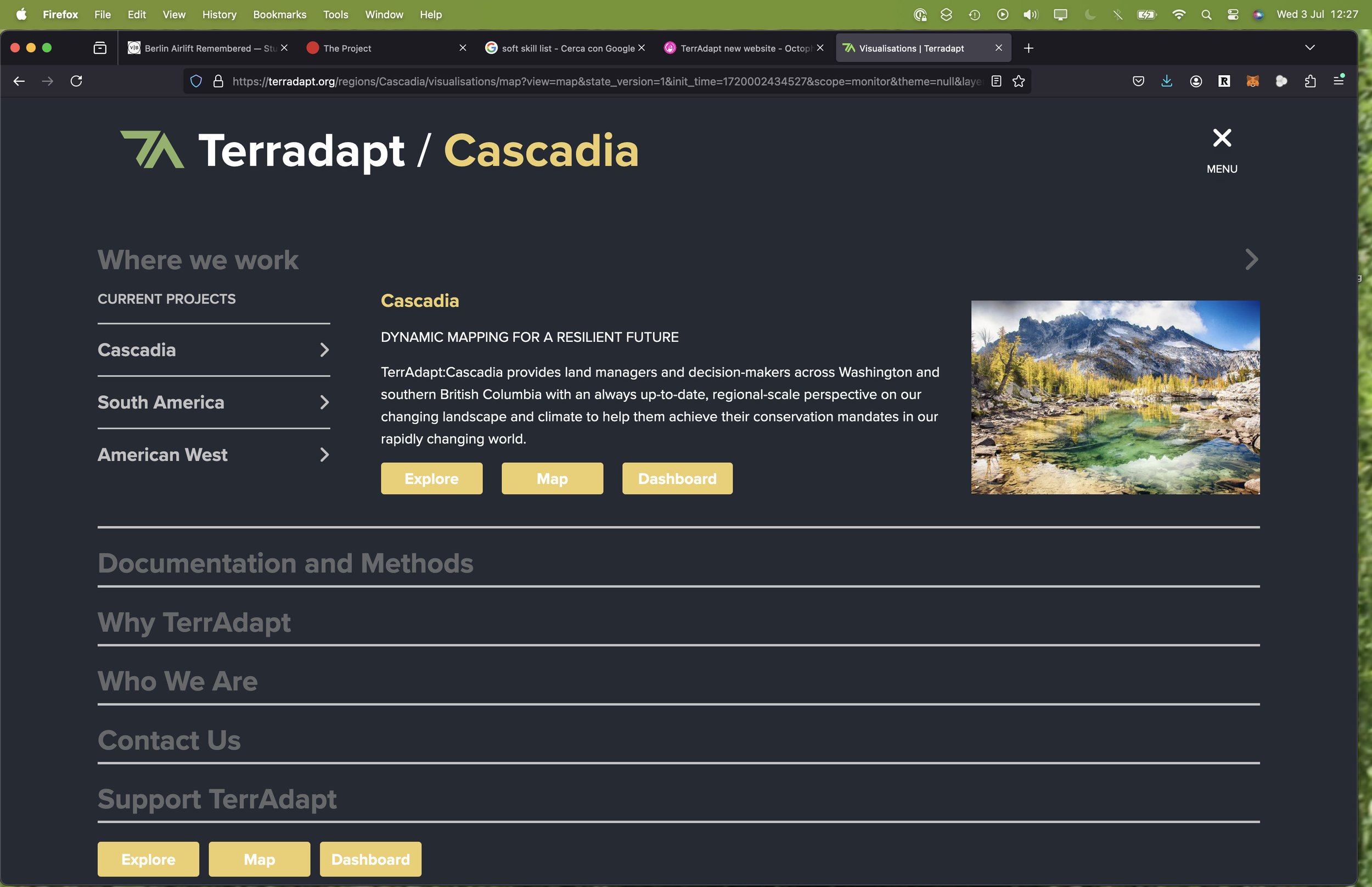Click the Cascadia title link in header

click(x=541, y=151)
